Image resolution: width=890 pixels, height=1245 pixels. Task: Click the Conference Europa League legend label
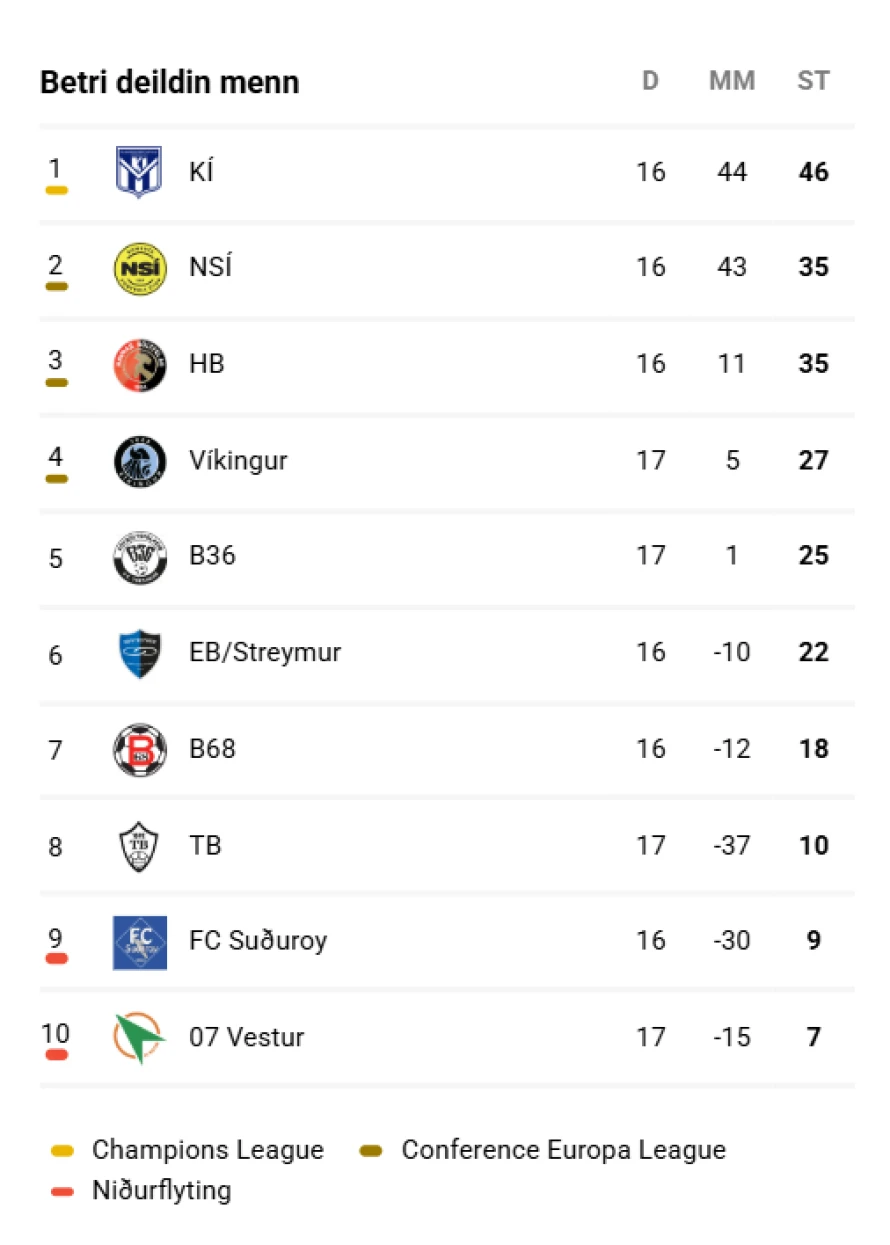[x=563, y=1150]
